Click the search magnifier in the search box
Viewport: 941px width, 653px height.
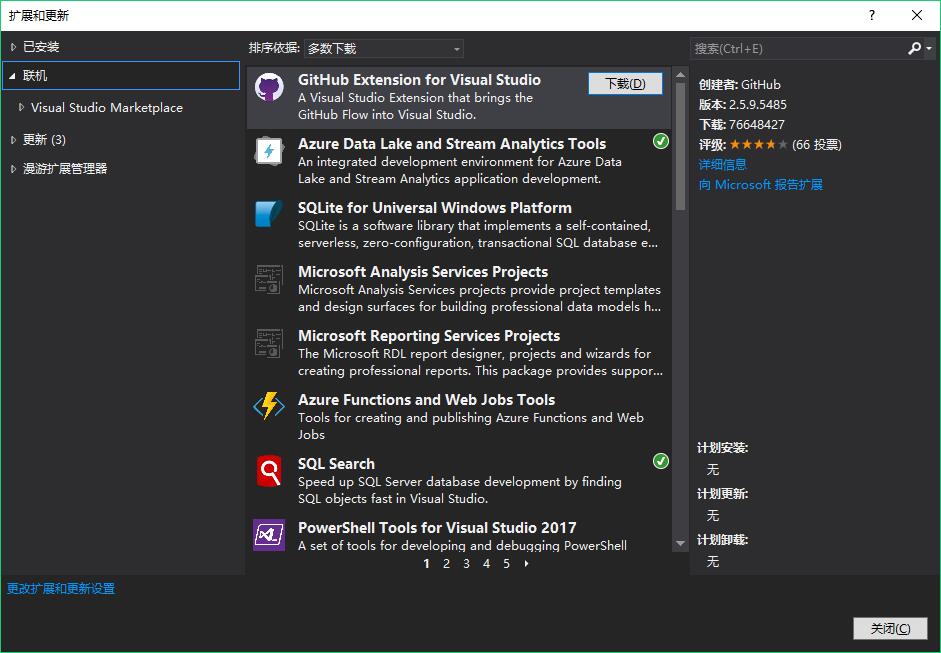point(914,48)
